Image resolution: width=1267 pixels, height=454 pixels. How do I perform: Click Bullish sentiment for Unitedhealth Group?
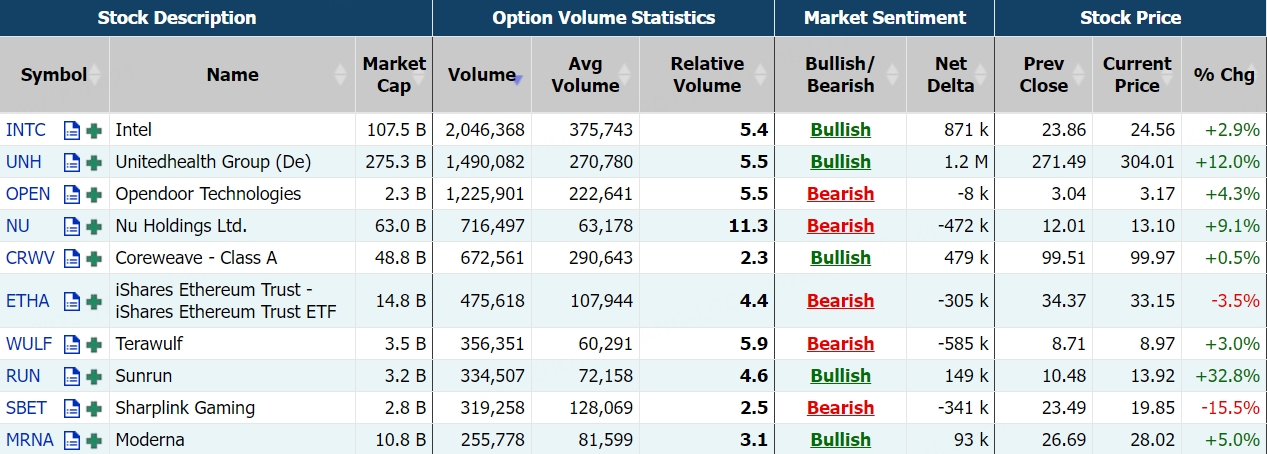pyautogui.click(x=840, y=162)
